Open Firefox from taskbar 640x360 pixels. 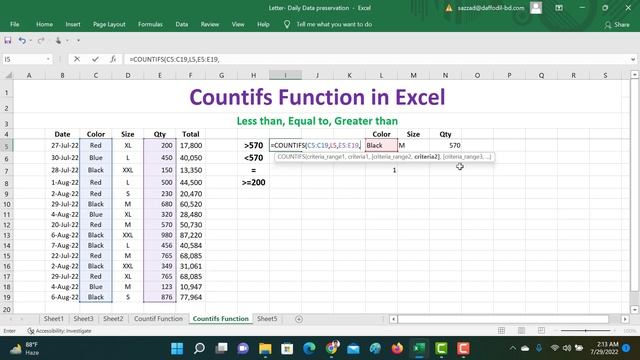397,349
